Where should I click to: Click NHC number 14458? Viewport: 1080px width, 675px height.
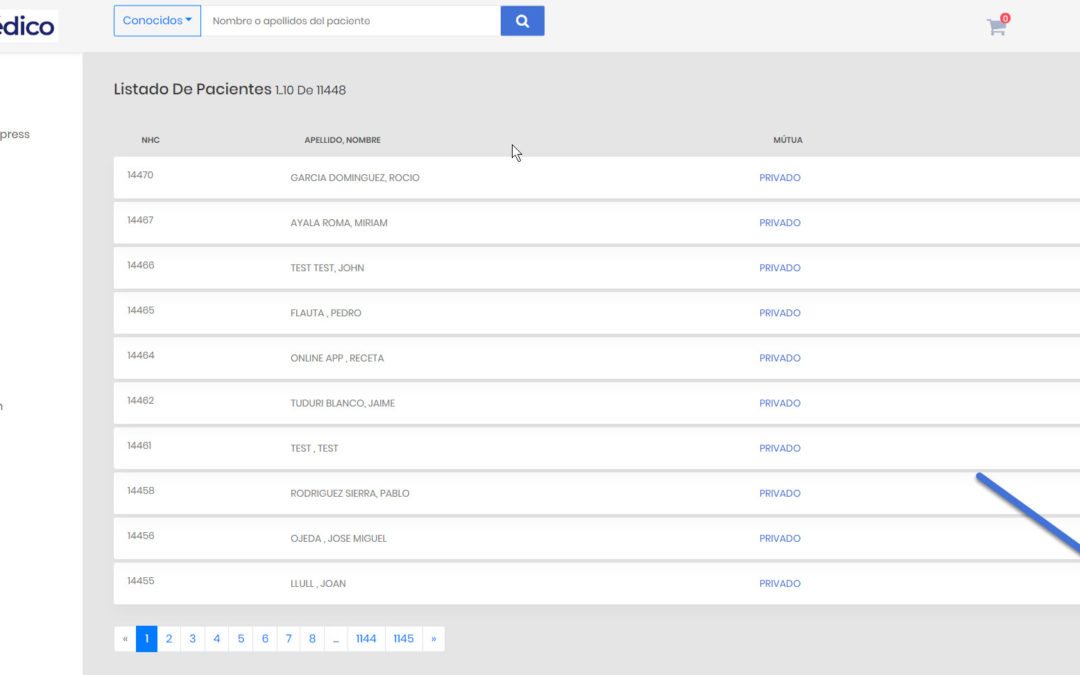coord(141,490)
